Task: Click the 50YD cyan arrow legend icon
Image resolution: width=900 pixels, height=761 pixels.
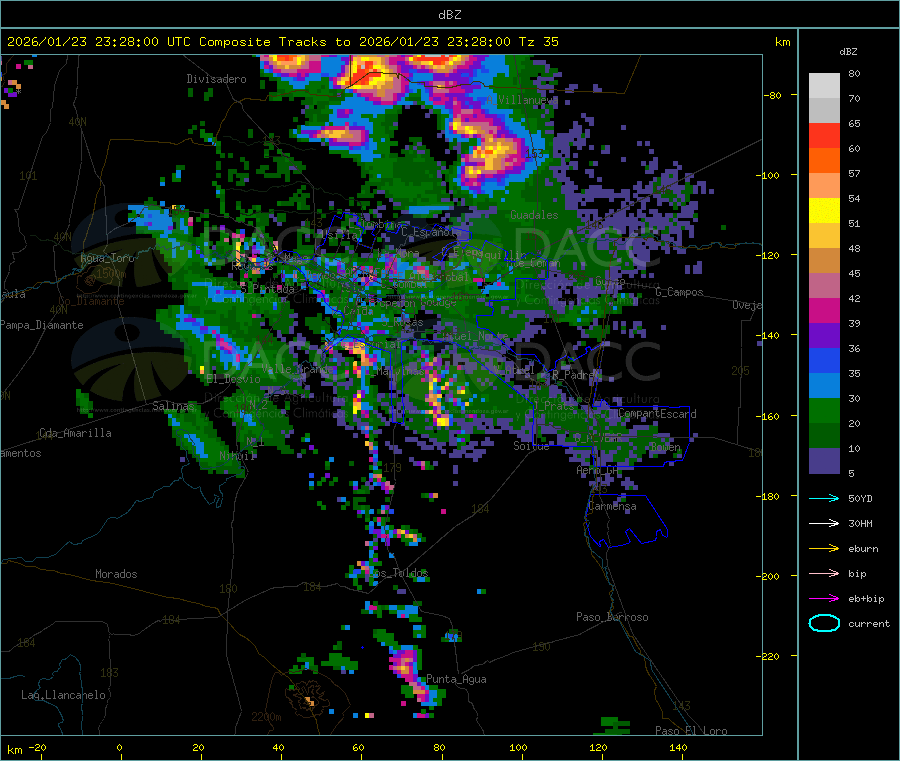Action: point(824,498)
